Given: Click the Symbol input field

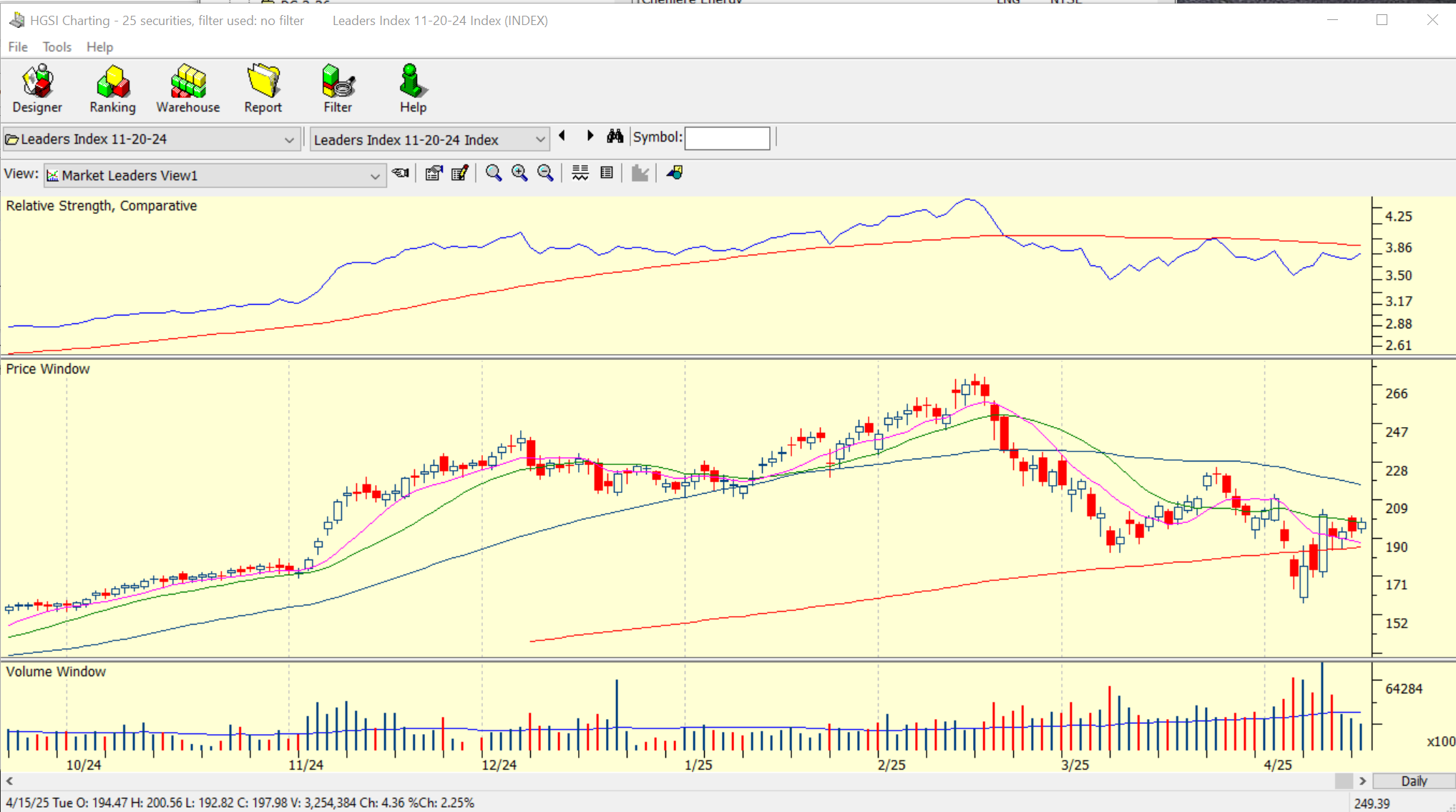Looking at the screenshot, I should 727,138.
